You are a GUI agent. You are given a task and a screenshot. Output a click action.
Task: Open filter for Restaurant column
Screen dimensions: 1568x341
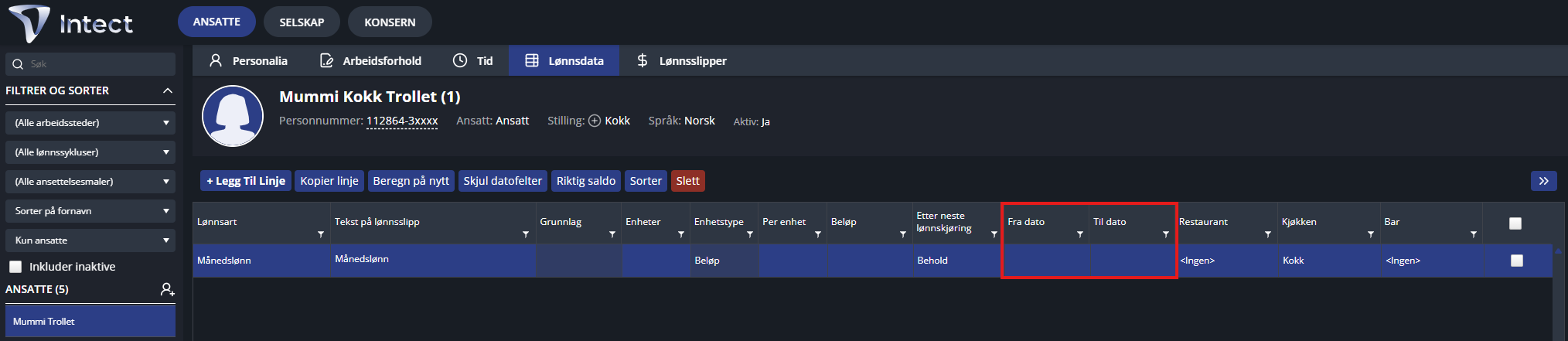tap(1268, 234)
